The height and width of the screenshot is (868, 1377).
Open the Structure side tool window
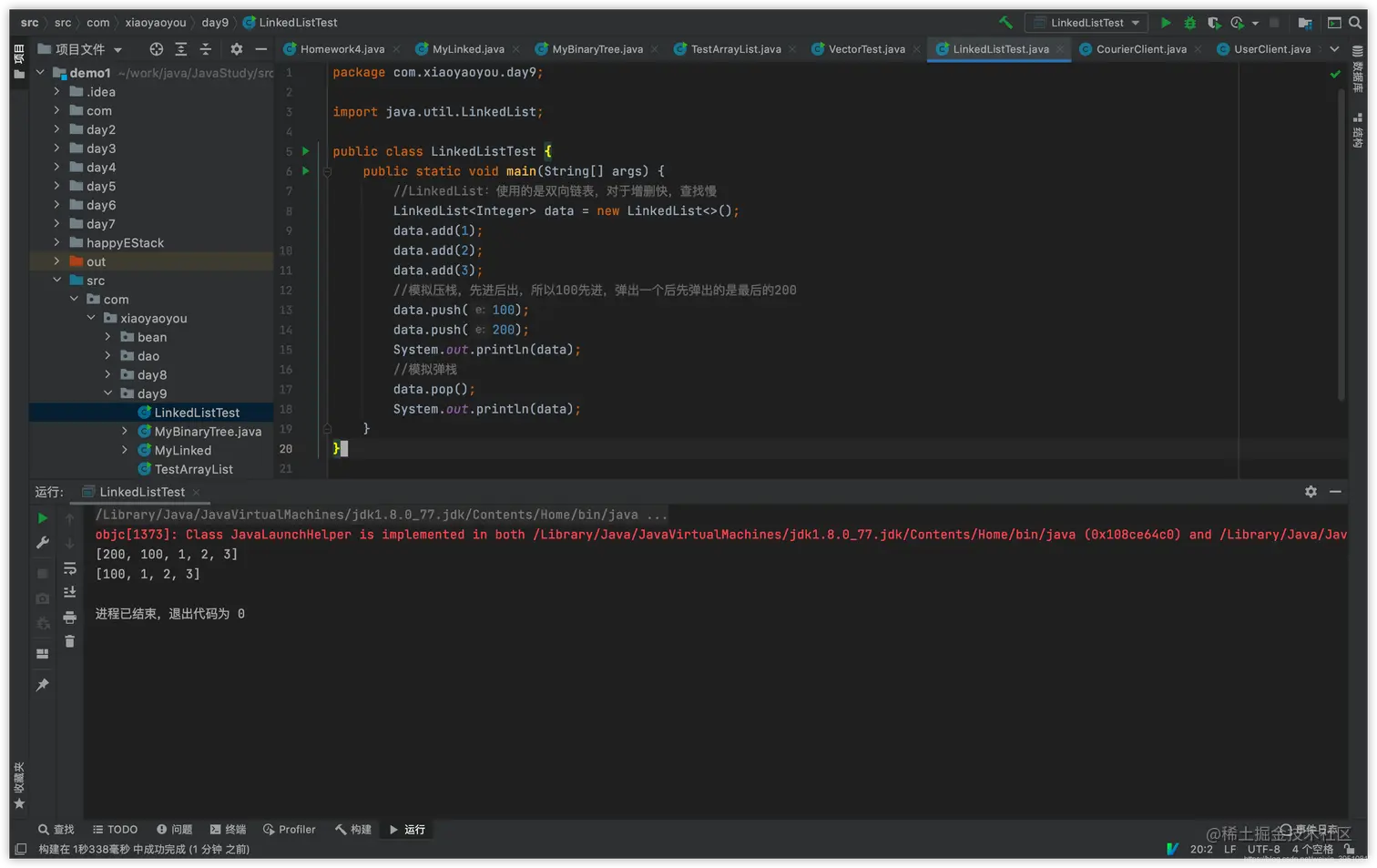click(1358, 130)
